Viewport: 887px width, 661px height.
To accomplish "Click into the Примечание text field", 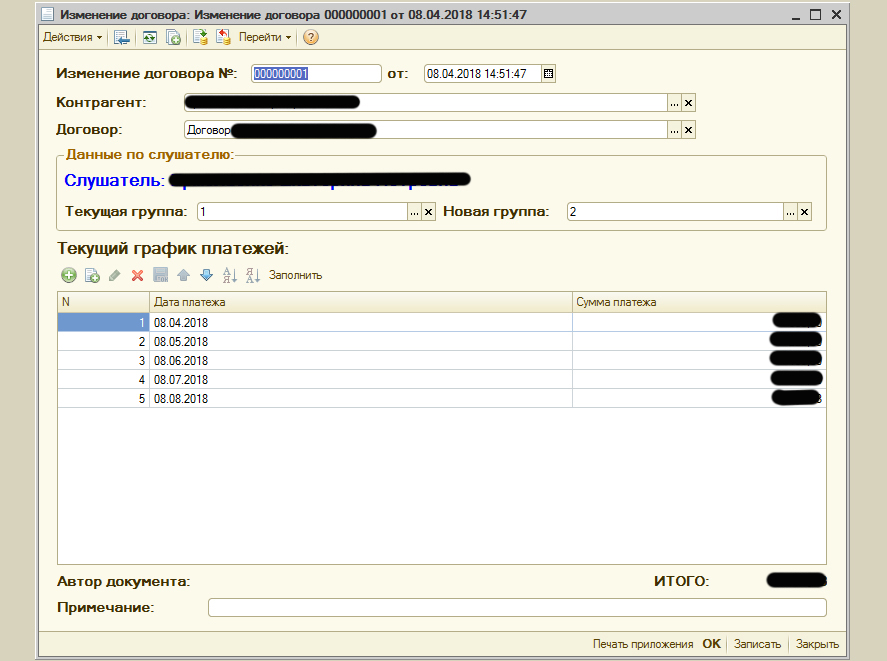I will tap(516, 607).
